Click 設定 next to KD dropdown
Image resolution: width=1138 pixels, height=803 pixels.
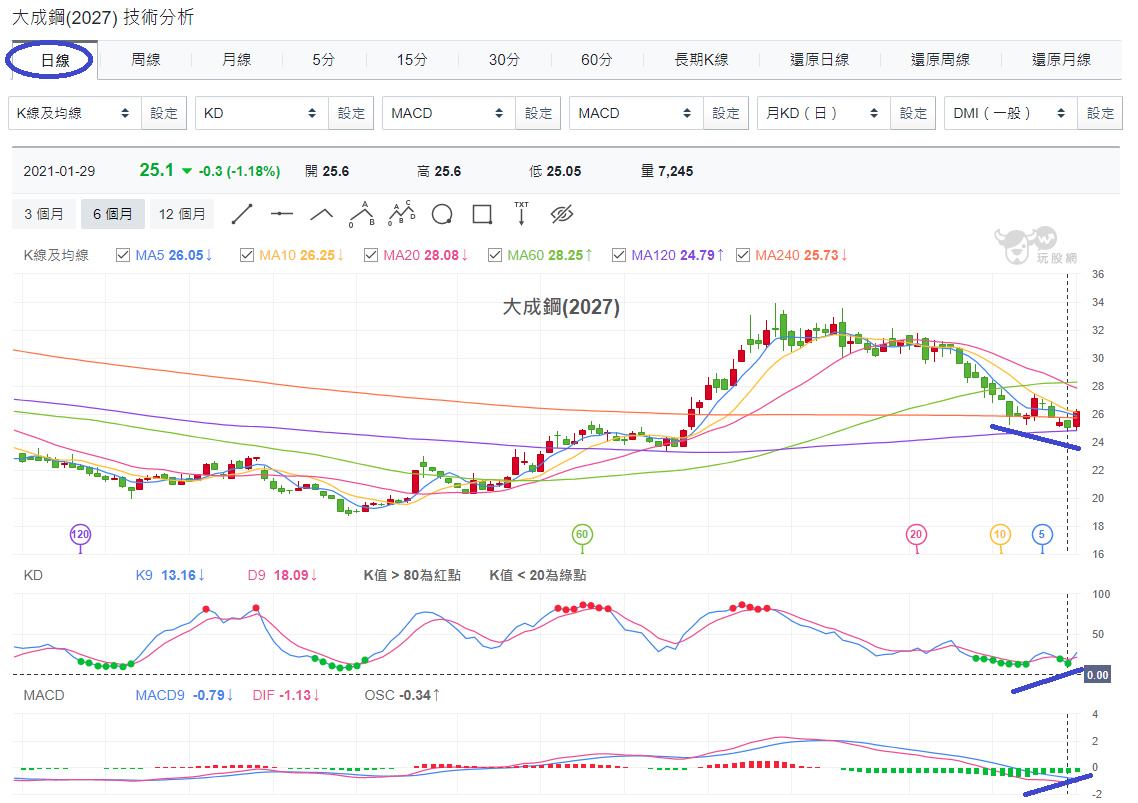(351, 113)
